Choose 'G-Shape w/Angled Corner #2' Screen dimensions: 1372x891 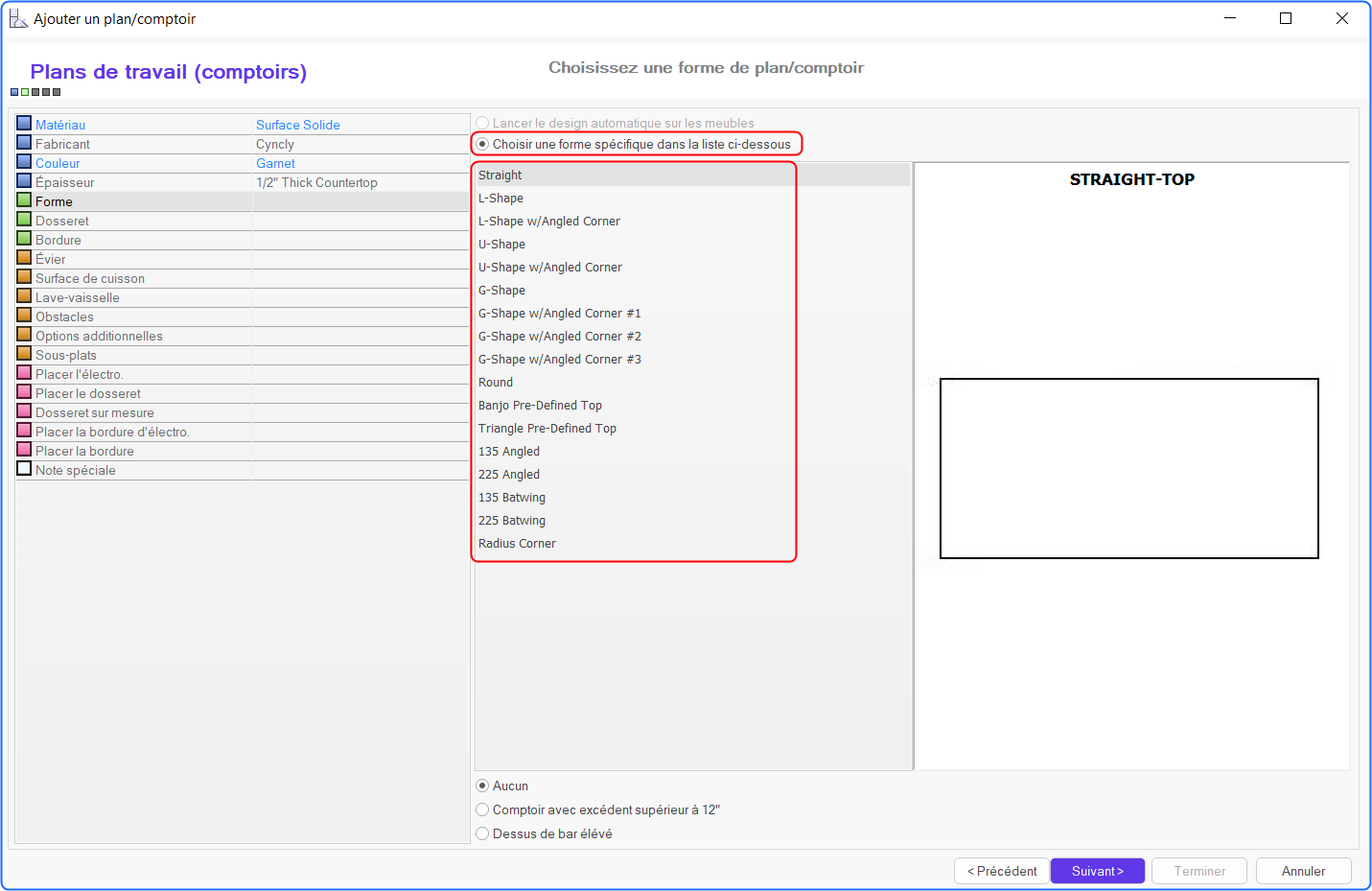click(692, 336)
